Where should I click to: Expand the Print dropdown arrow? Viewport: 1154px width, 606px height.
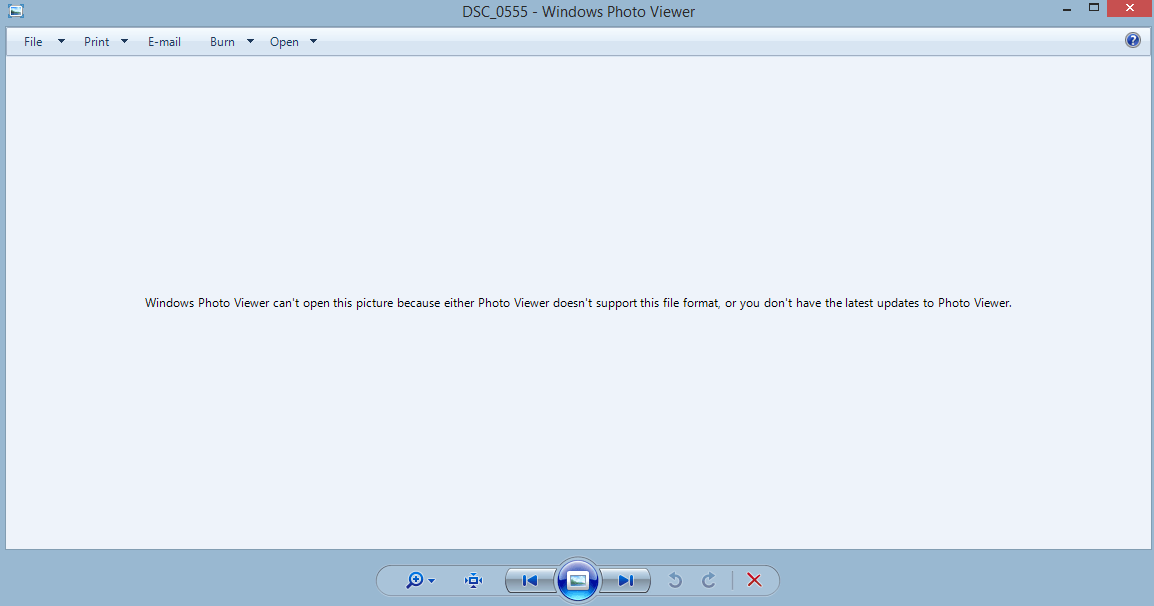tap(124, 41)
